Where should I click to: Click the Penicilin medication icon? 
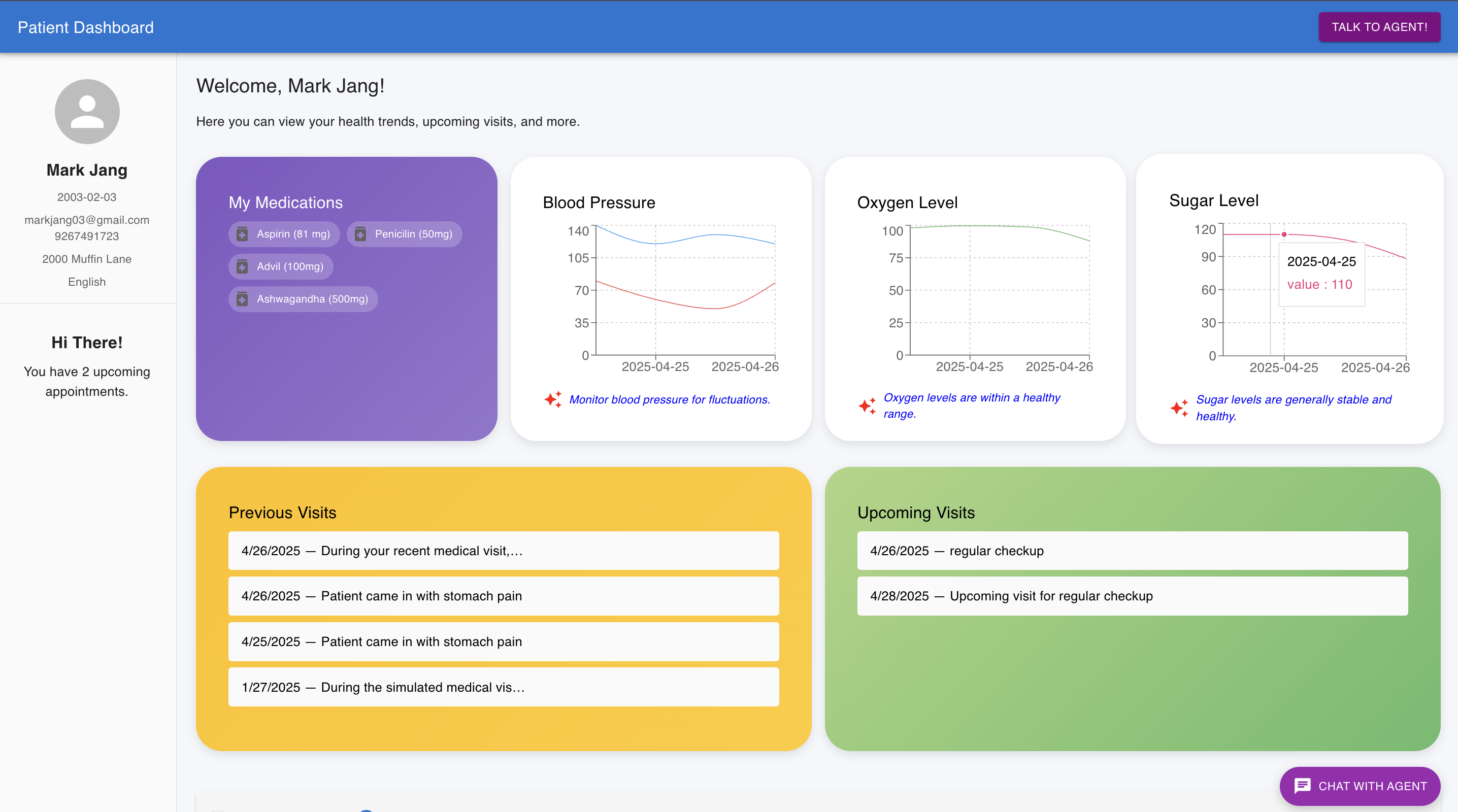(x=360, y=234)
